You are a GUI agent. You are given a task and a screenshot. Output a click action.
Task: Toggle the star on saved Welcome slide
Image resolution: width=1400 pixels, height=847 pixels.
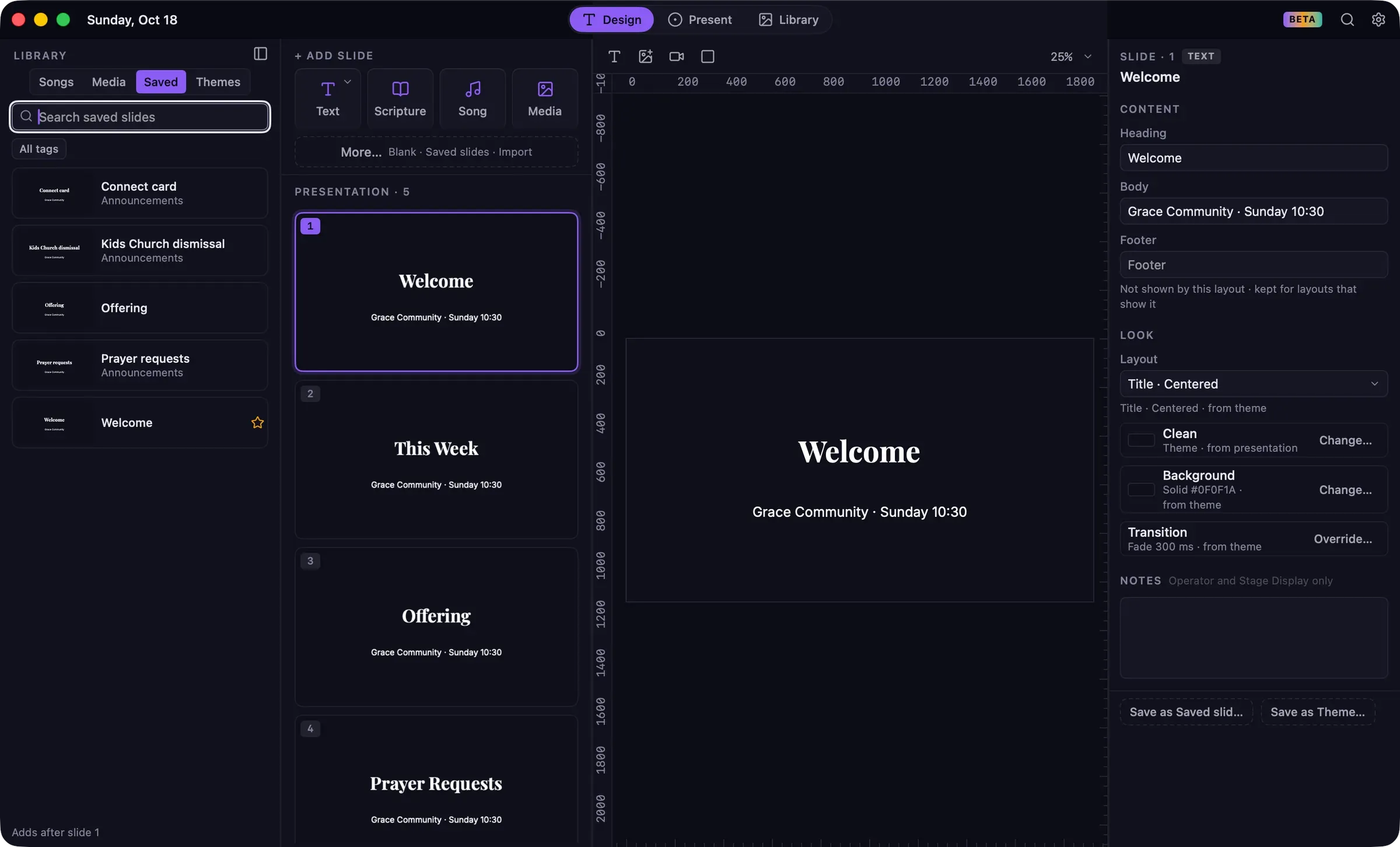click(x=257, y=422)
